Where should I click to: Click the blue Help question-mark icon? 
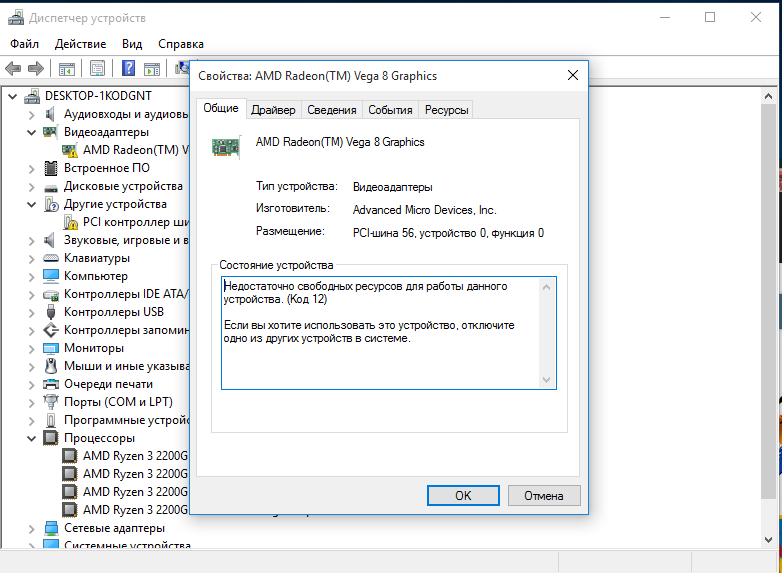(128, 69)
